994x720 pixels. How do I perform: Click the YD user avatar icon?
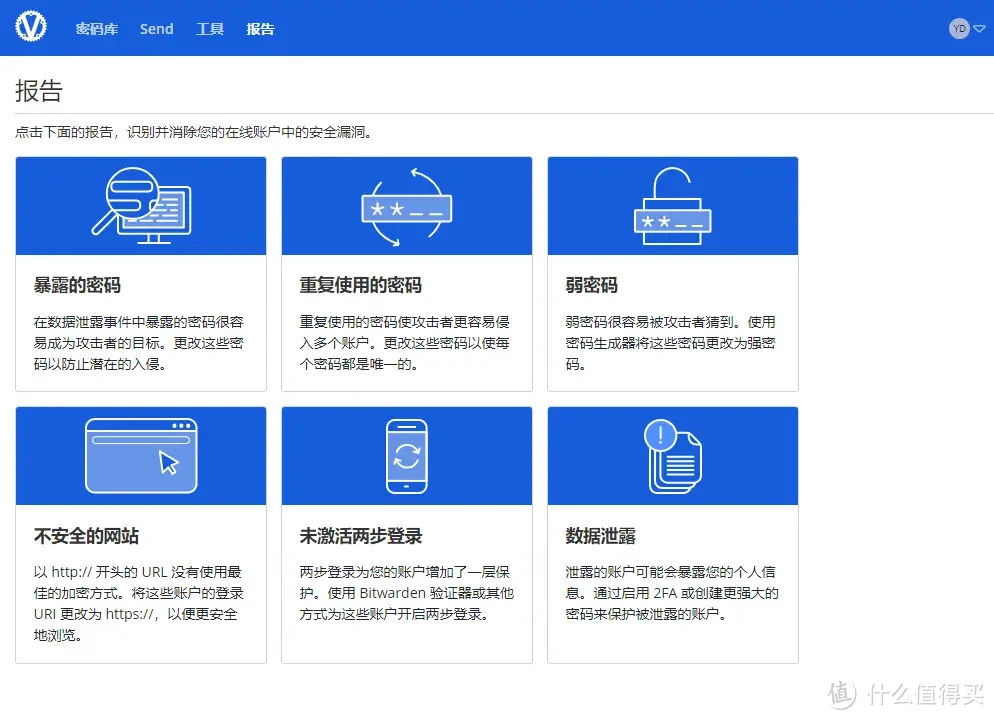pos(959,29)
